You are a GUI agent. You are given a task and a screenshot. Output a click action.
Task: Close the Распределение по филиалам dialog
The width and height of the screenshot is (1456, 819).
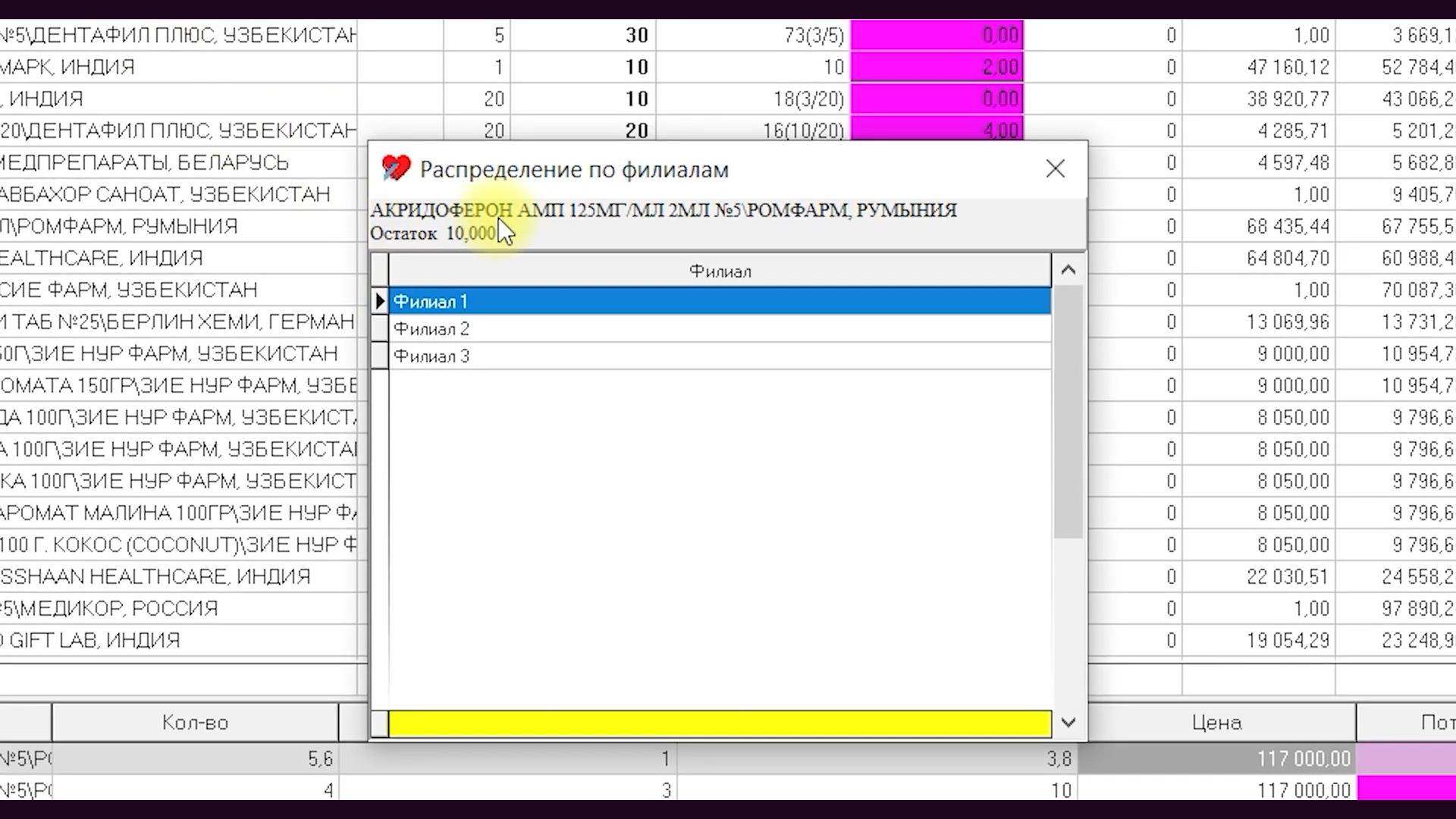tap(1055, 168)
